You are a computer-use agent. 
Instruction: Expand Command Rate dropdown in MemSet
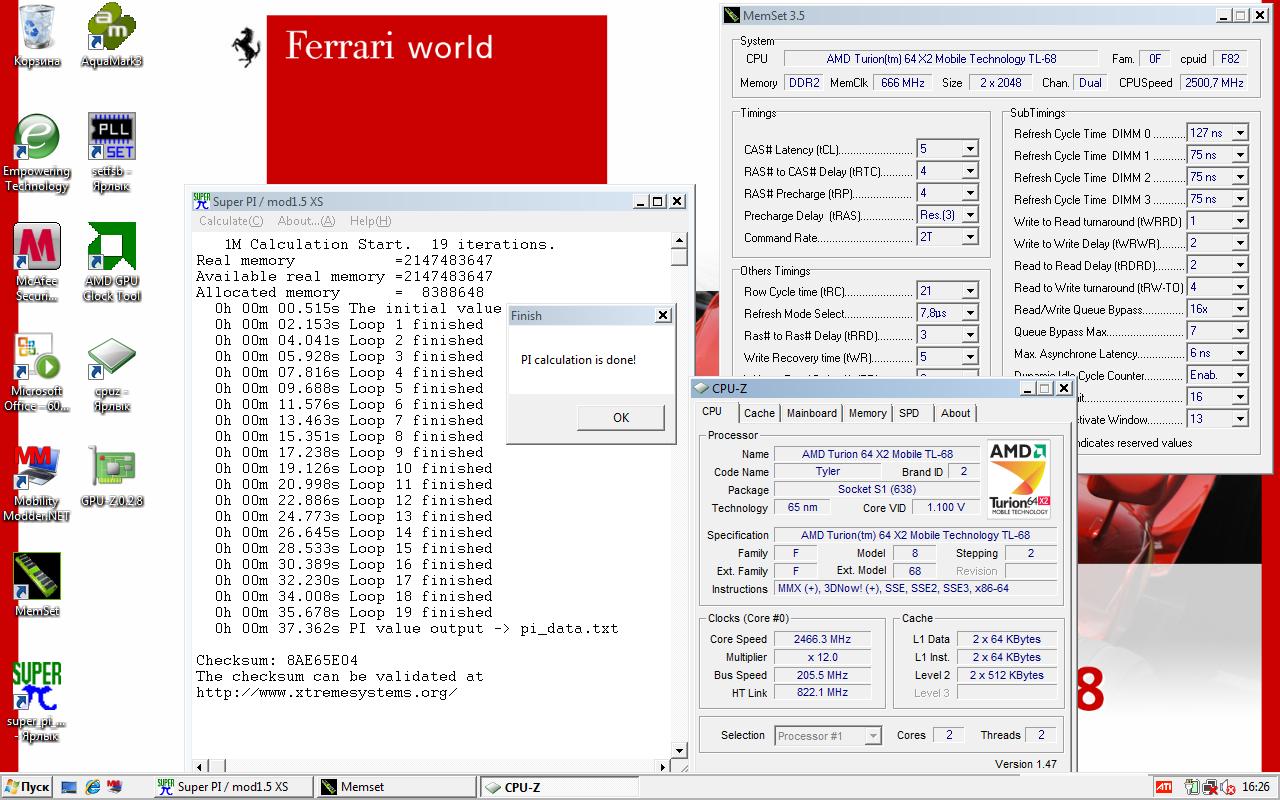969,237
